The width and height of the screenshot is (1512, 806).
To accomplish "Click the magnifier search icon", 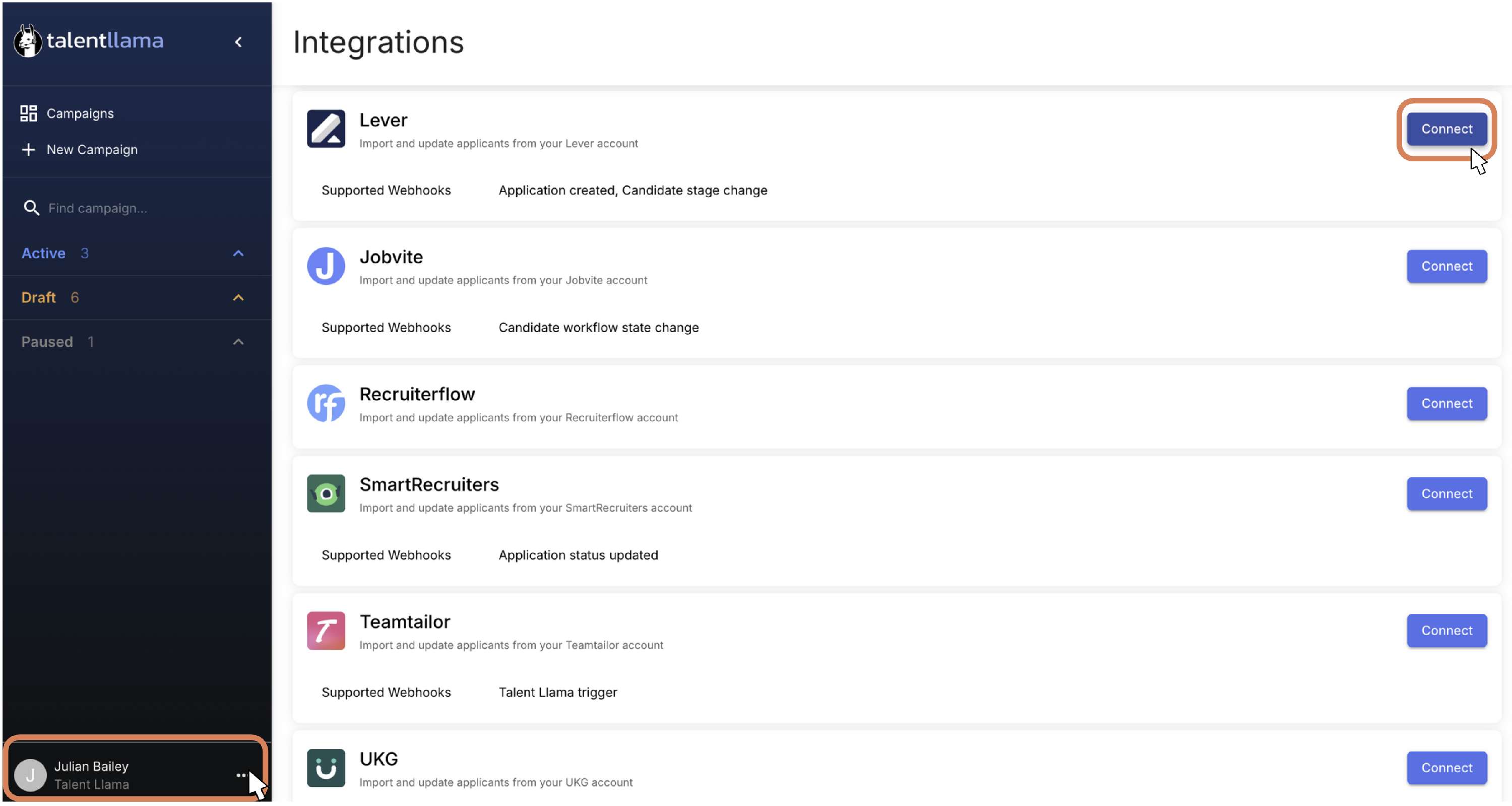I will coord(31,208).
